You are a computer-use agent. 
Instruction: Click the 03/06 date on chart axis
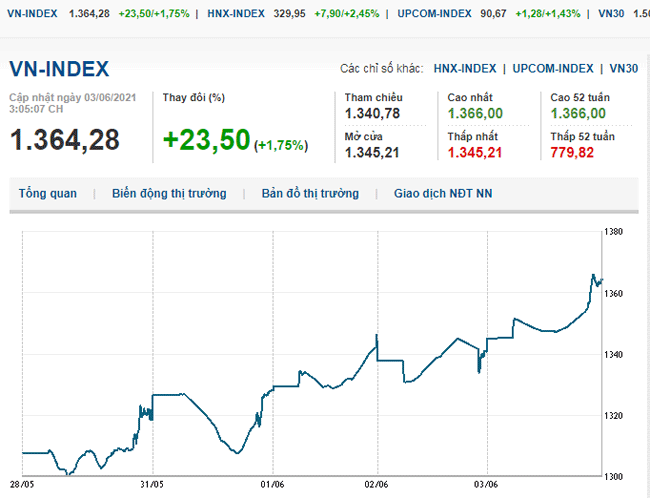point(486,484)
